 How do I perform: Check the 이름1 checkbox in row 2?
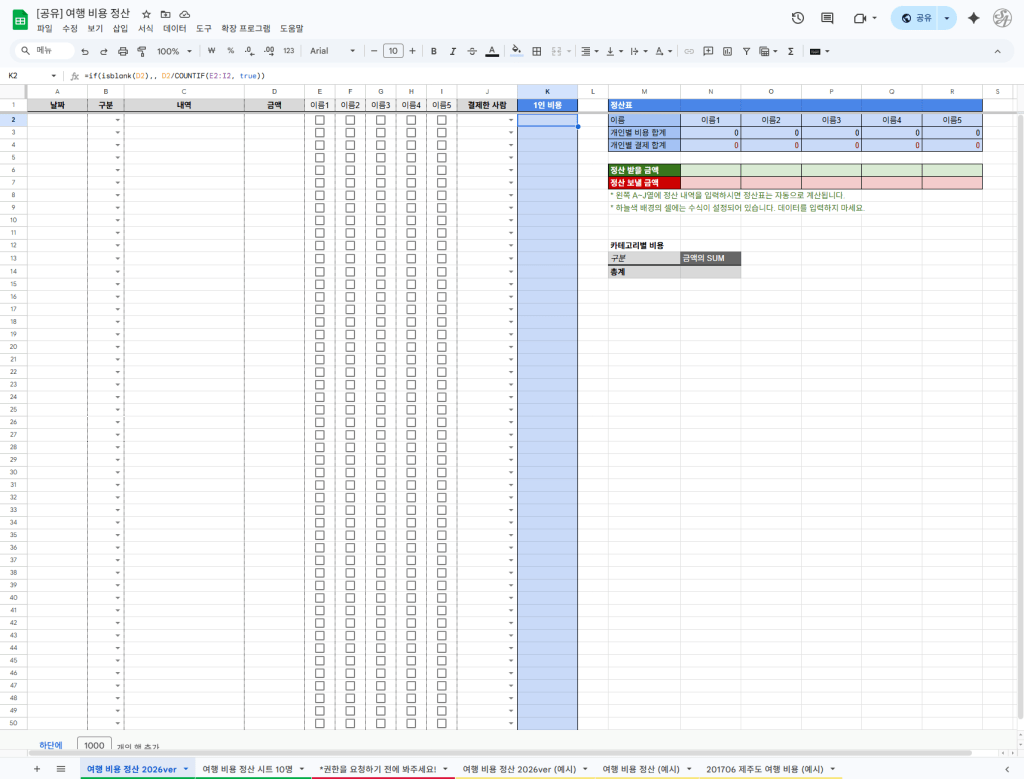point(320,120)
